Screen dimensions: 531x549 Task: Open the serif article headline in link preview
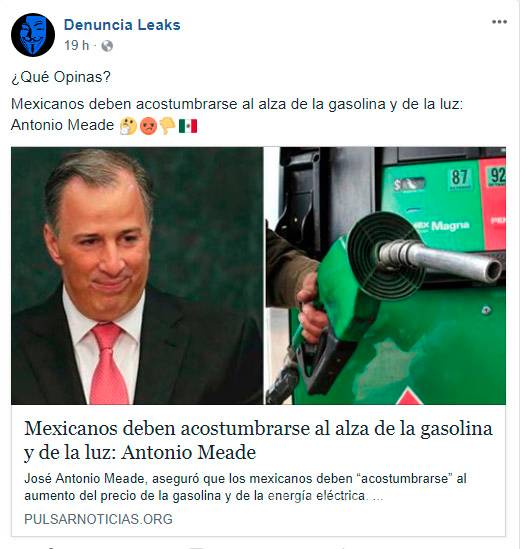tap(258, 440)
